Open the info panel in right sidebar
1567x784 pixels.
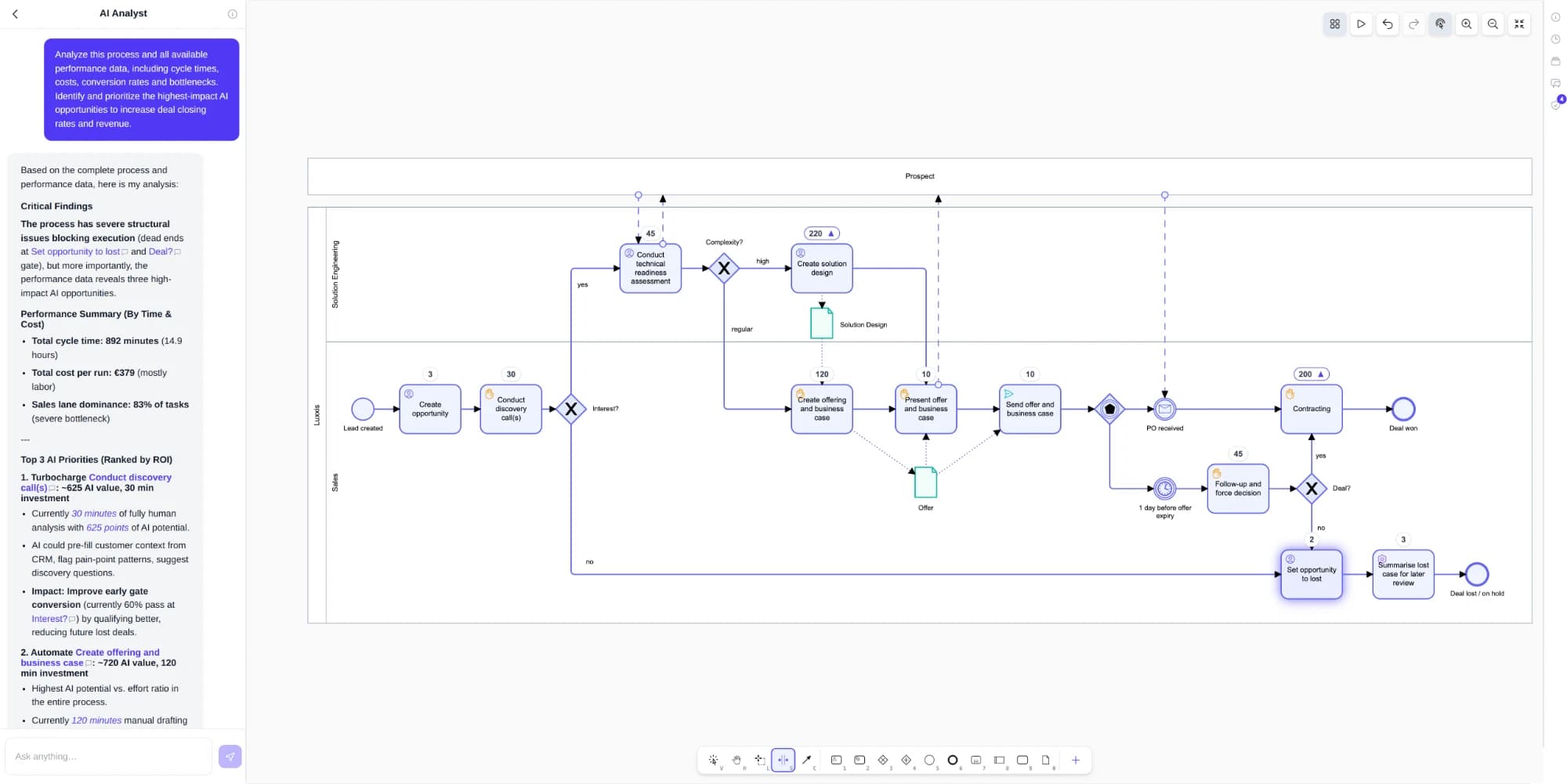pos(1555,16)
